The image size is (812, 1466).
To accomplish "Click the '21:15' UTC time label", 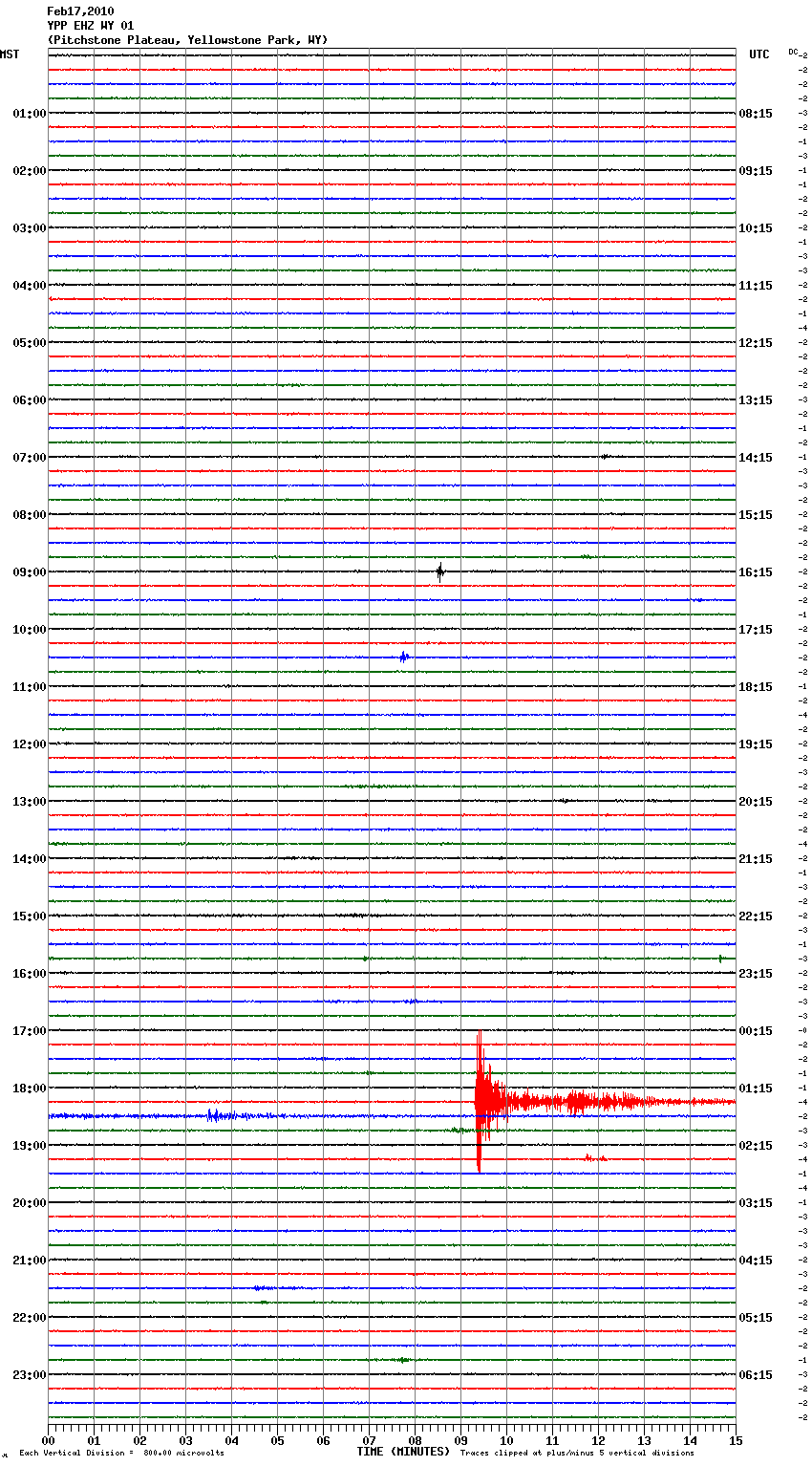I will (x=756, y=859).
